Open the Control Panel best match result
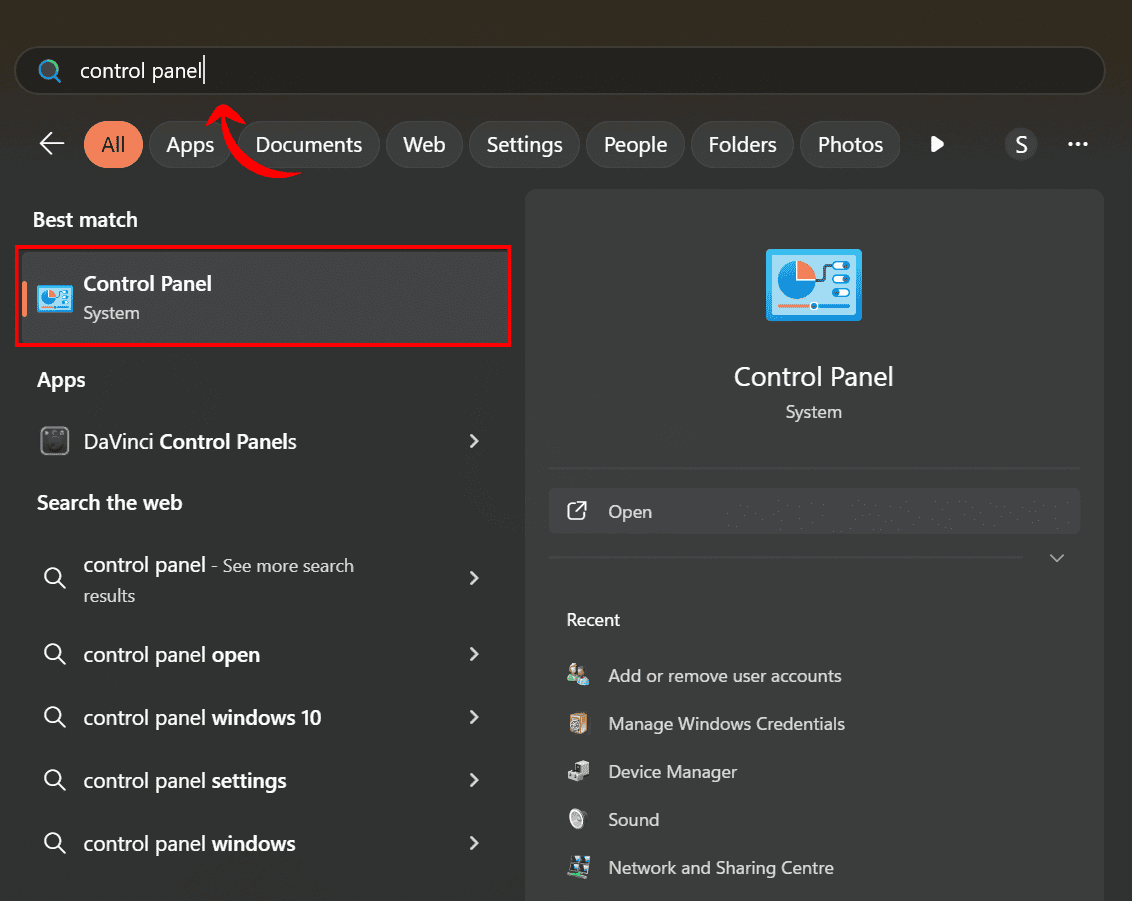Image resolution: width=1132 pixels, height=901 pixels. tap(264, 297)
